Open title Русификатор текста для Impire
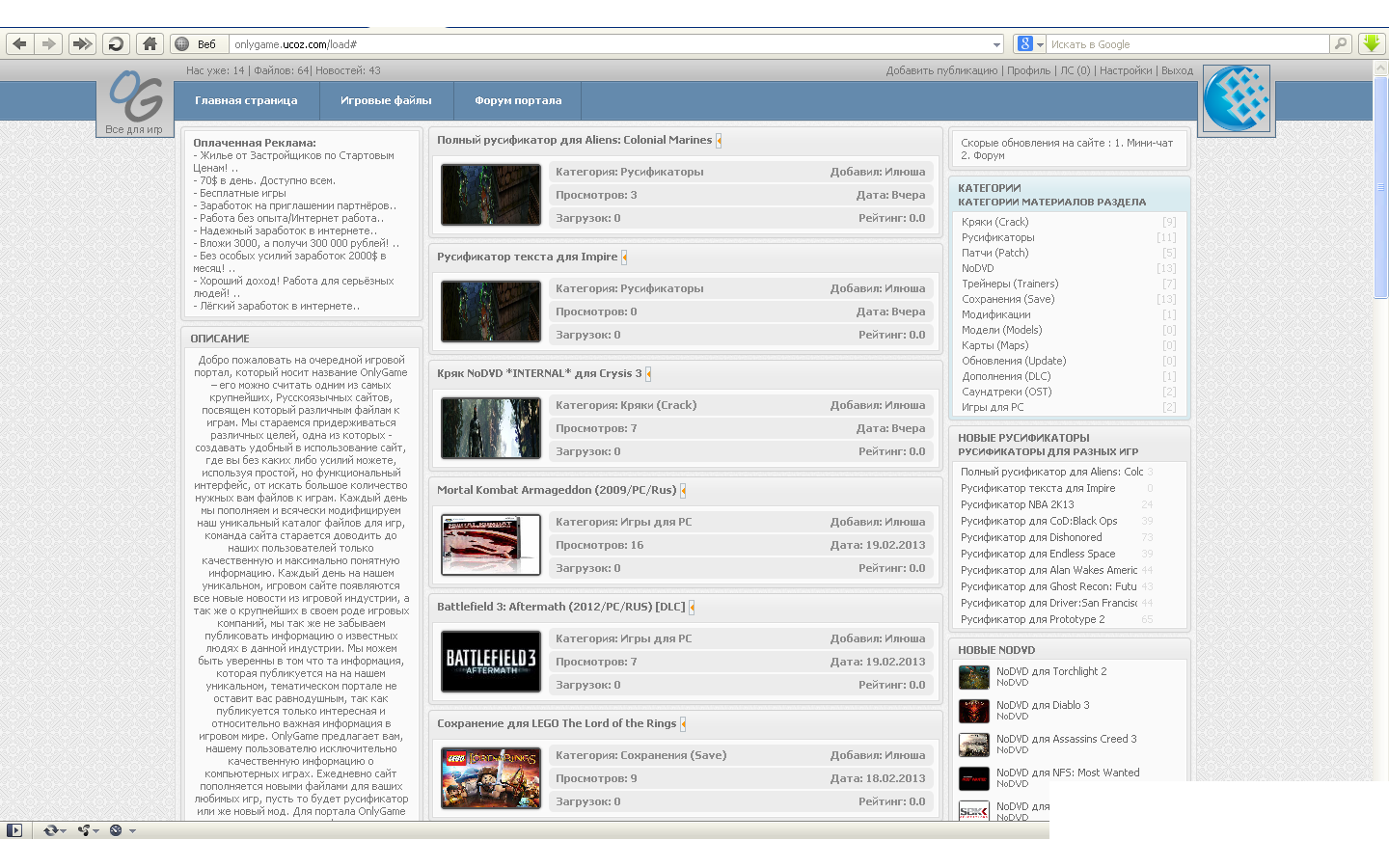The height and width of the screenshot is (868, 1389). tap(527, 257)
